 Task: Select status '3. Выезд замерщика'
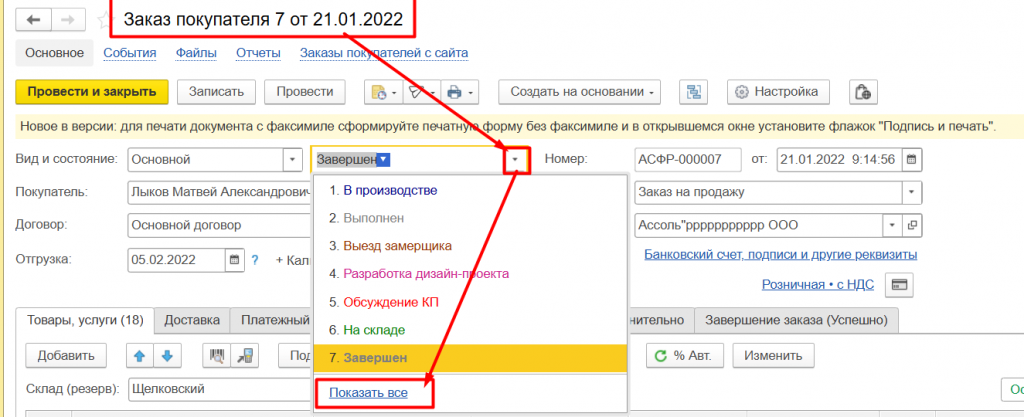point(470,246)
